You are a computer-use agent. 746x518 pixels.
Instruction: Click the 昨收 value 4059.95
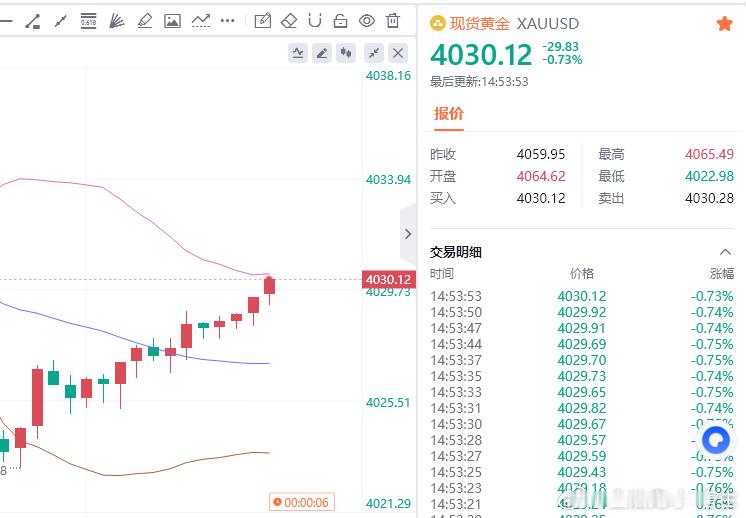(x=541, y=154)
